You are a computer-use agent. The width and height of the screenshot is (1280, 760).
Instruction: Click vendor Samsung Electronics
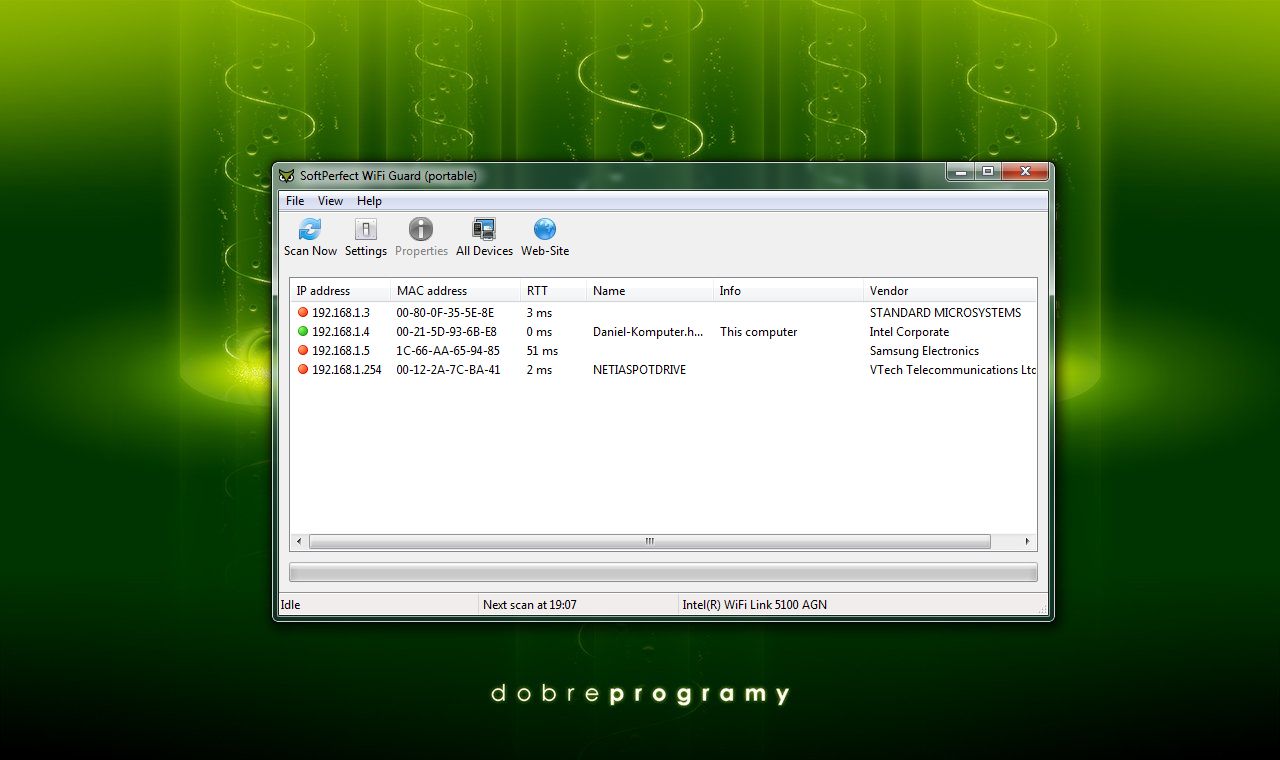(924, 351)
